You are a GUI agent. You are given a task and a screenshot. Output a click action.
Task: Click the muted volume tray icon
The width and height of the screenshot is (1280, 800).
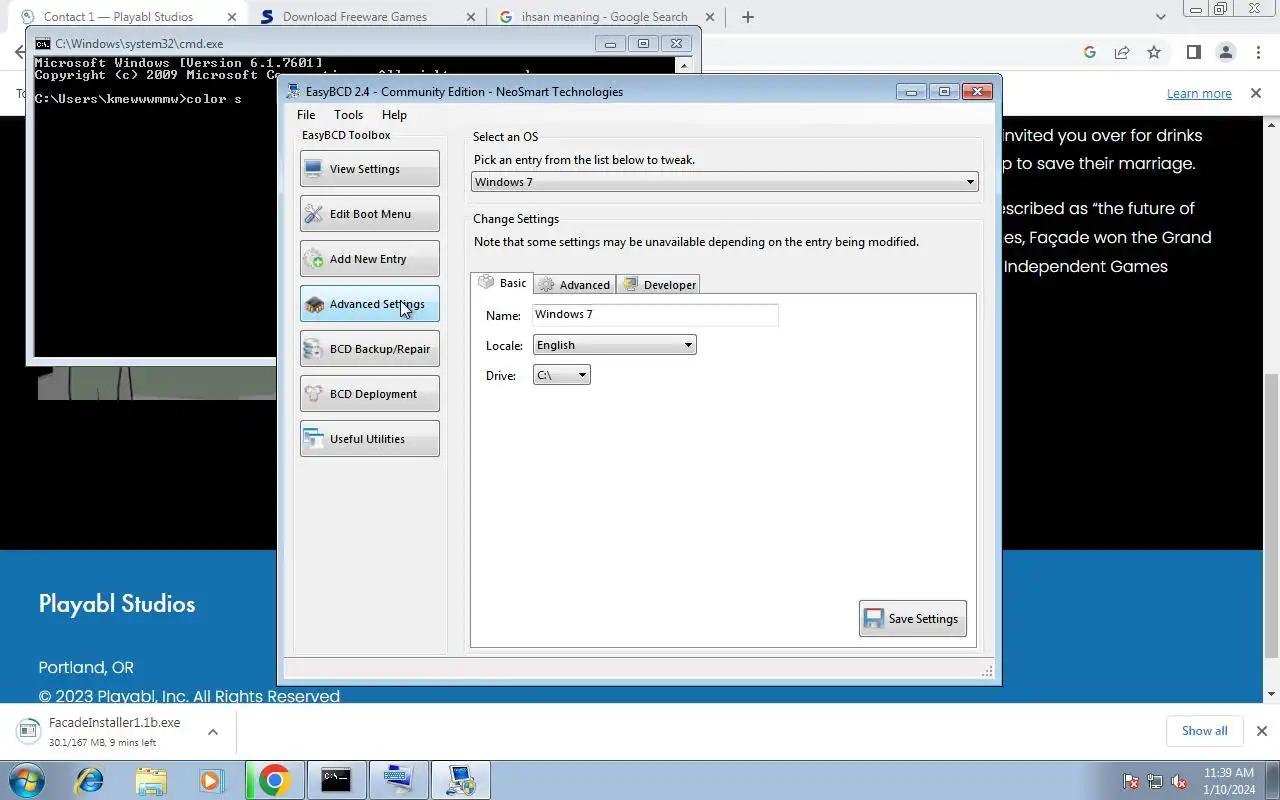1181,781
